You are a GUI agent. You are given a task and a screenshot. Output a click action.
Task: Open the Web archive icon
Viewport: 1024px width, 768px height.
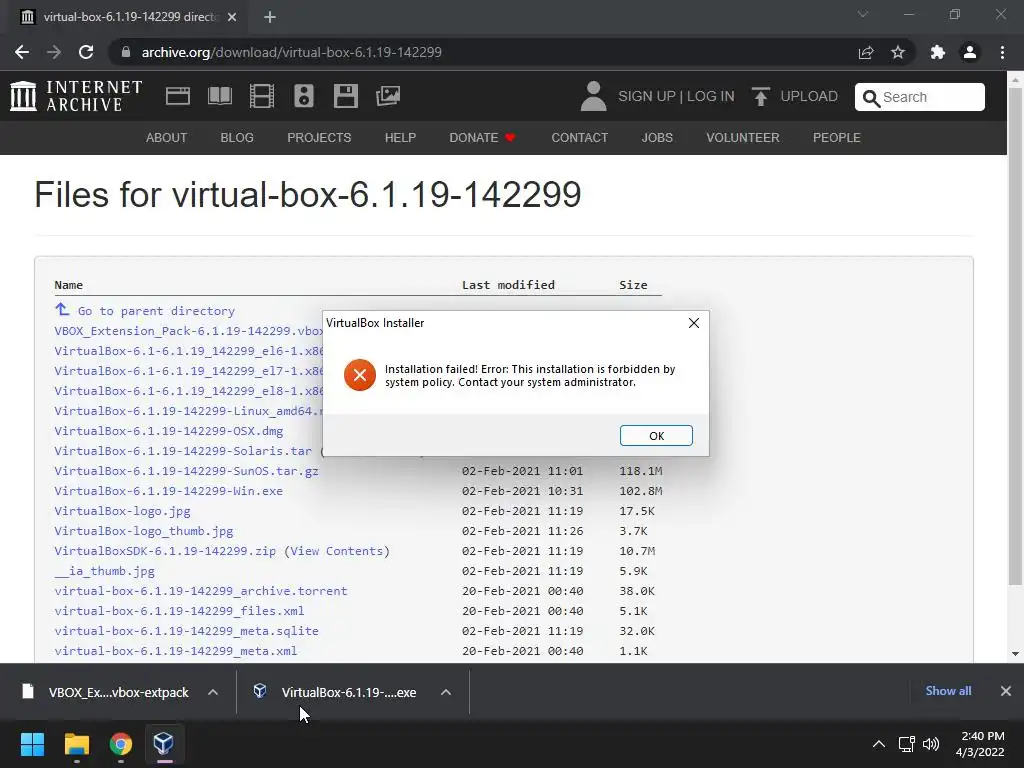pos(178,96)
